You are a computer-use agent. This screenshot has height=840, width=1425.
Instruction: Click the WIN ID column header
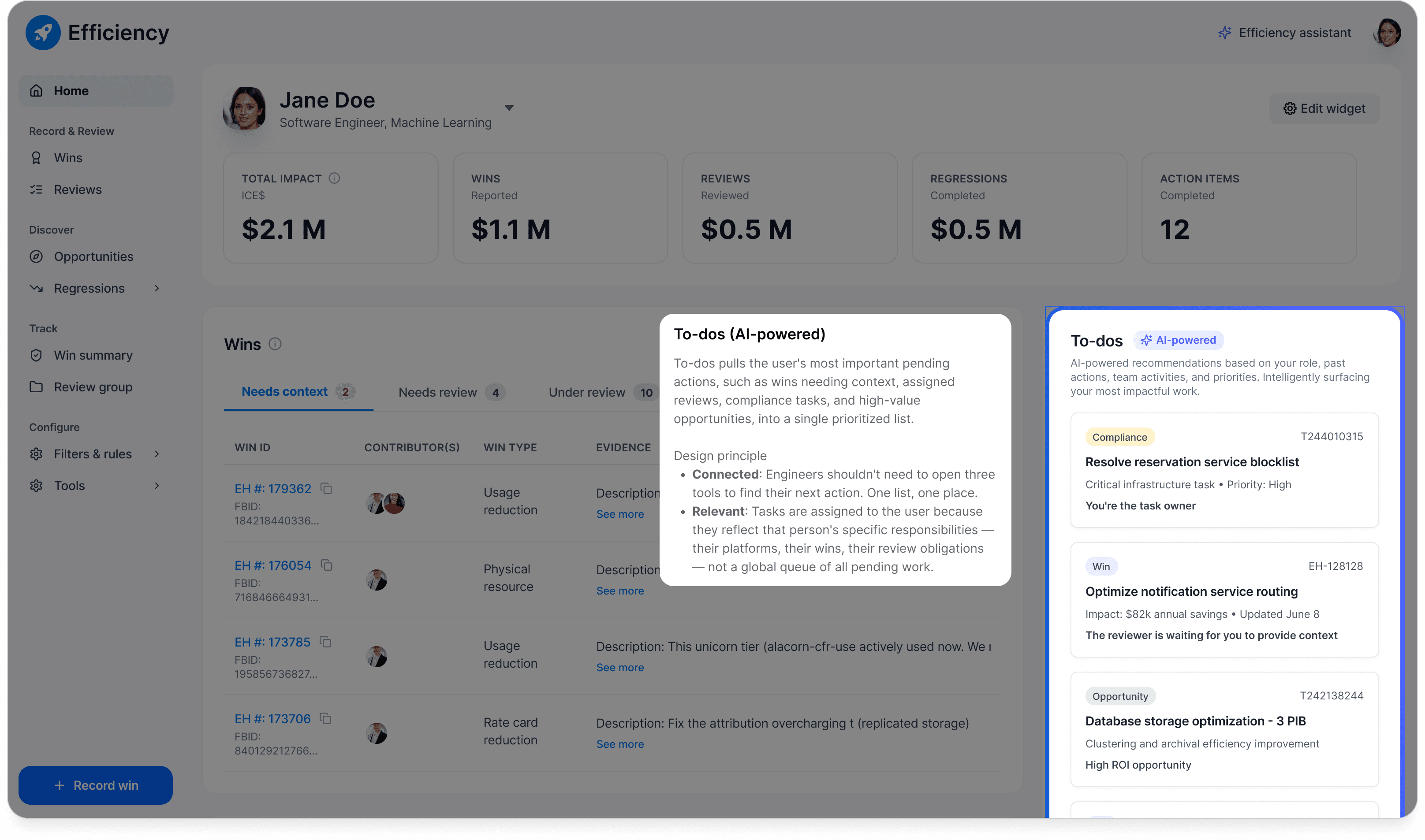253,447
